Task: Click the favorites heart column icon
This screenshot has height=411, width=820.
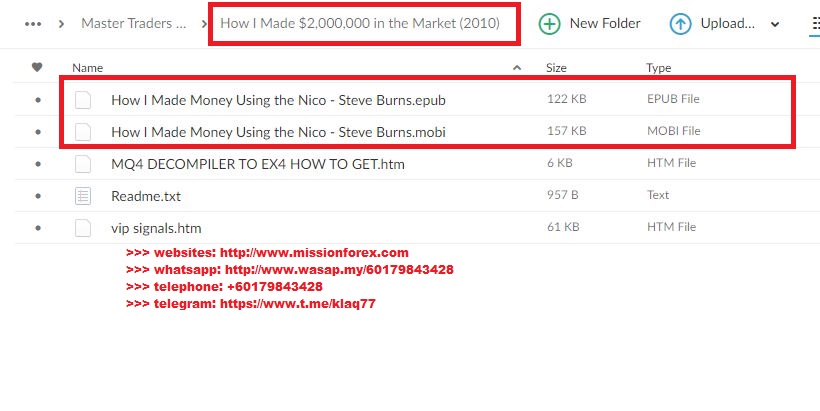Action: 37,67
